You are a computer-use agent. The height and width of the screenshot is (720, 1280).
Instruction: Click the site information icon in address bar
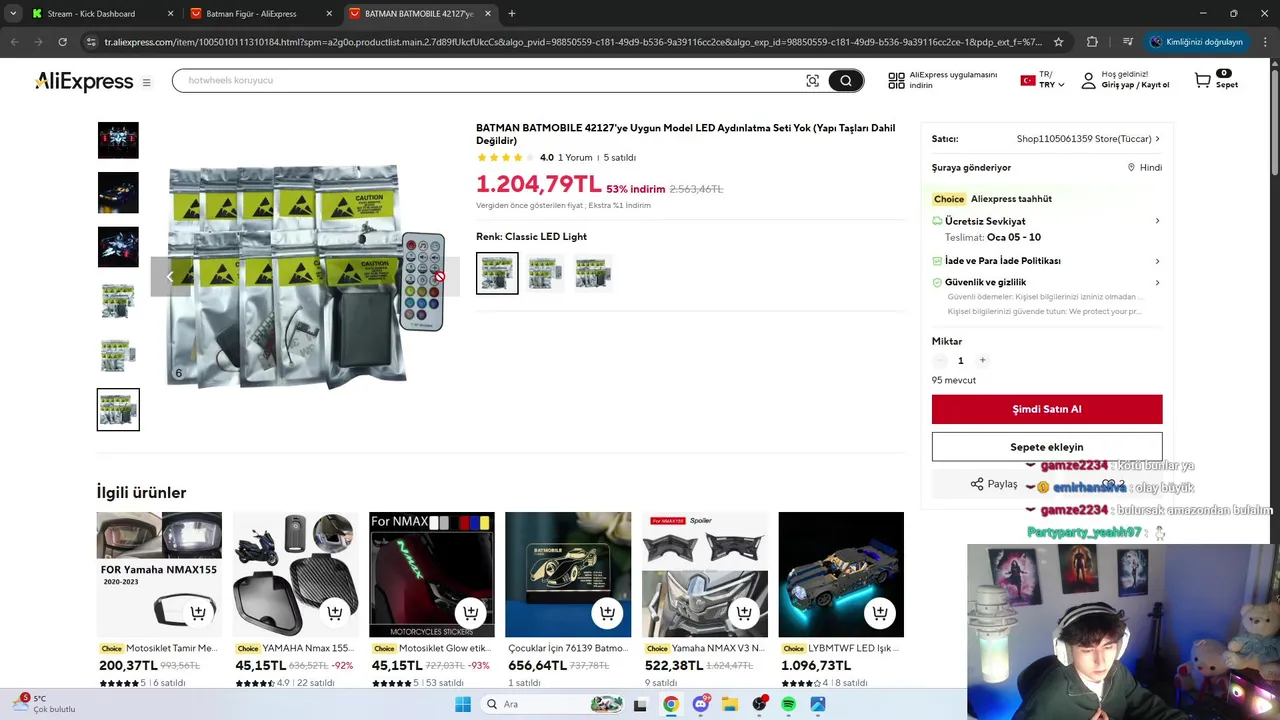pyautogui.click(x=91, y=42)
